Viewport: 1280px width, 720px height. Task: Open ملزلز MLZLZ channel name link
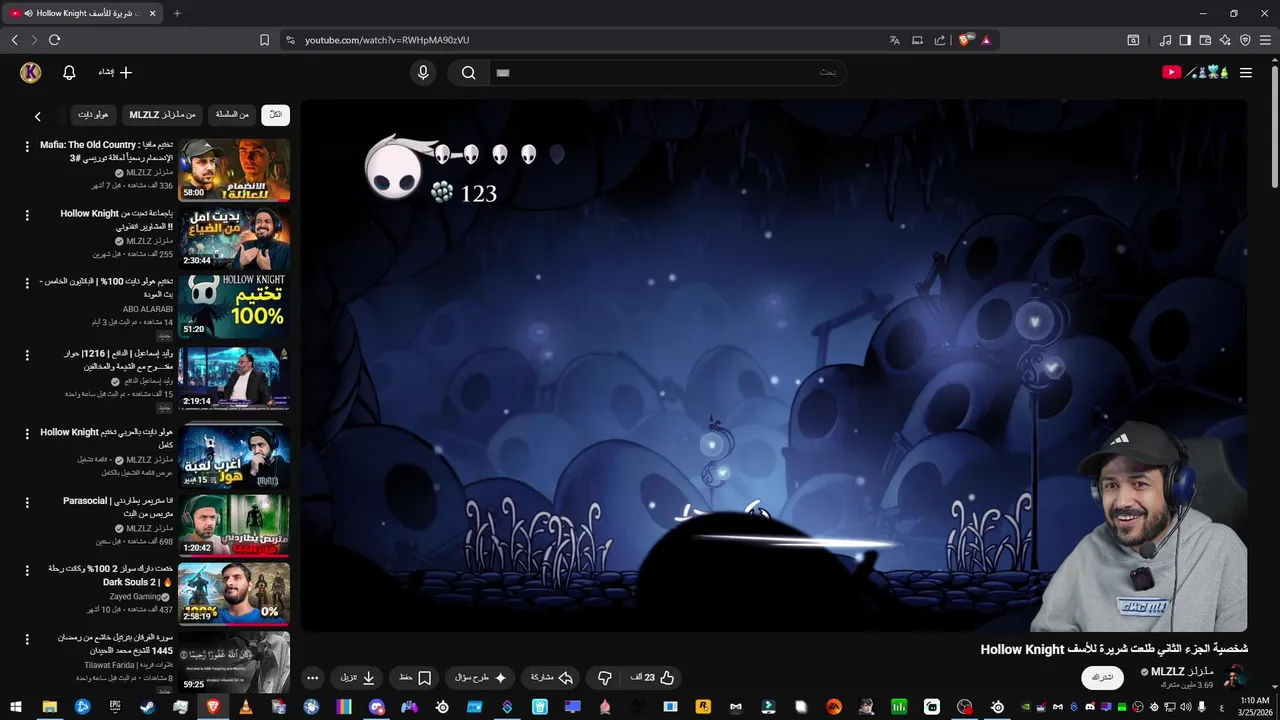tap(1182, 672)
